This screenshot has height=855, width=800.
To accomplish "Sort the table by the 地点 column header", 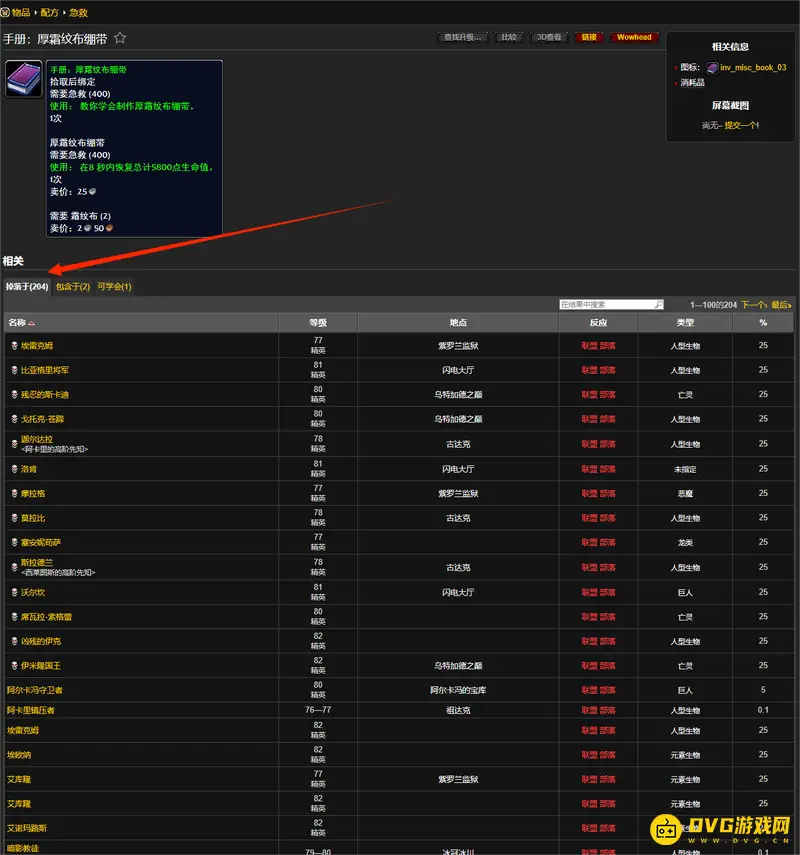I will [x=458, y=323].
